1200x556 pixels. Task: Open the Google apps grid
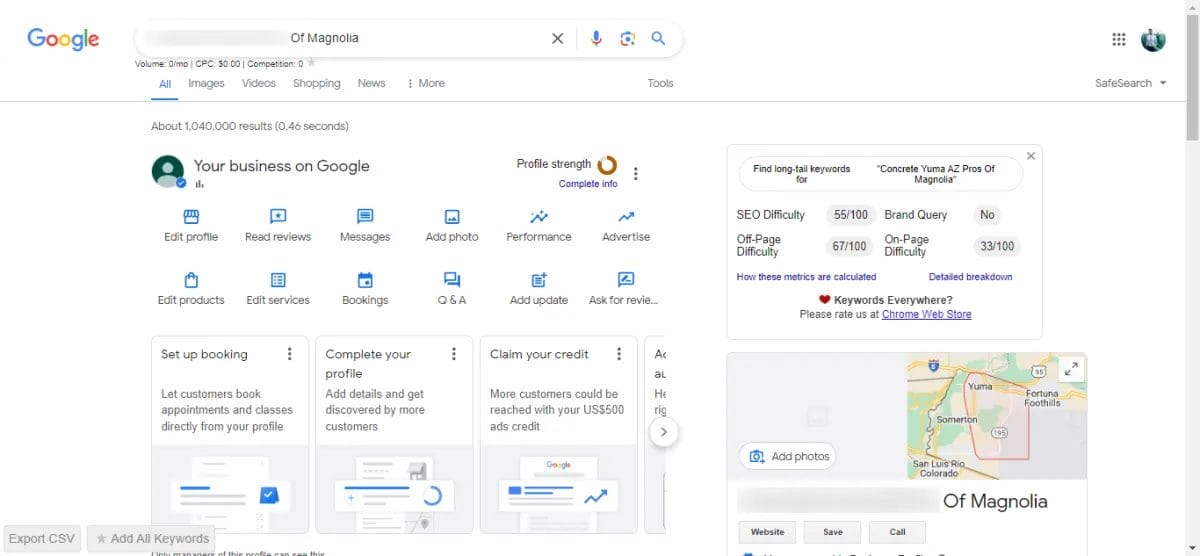[1119, 39]
